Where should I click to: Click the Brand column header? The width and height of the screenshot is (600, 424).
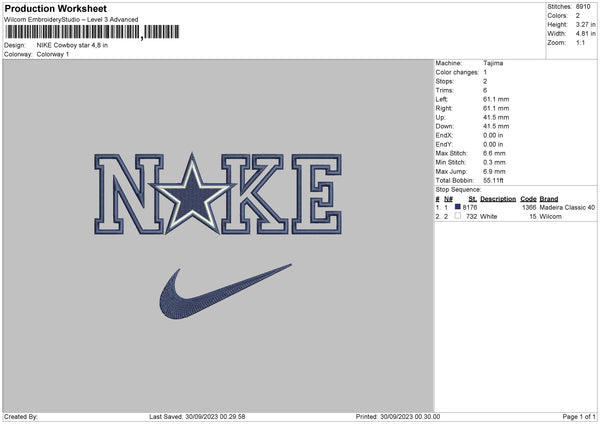coord(549,199)
